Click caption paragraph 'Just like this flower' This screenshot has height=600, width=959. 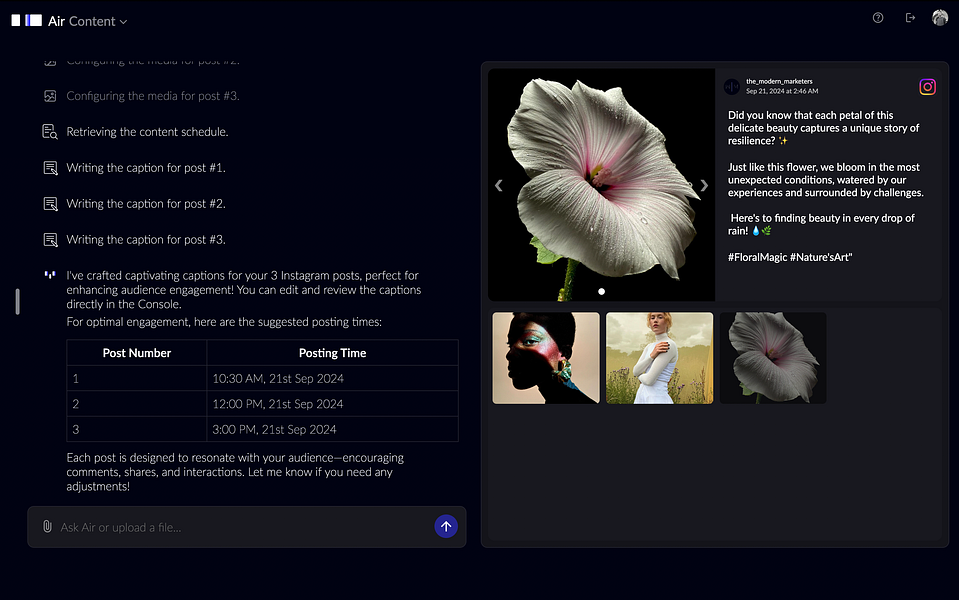coord(826,180)
